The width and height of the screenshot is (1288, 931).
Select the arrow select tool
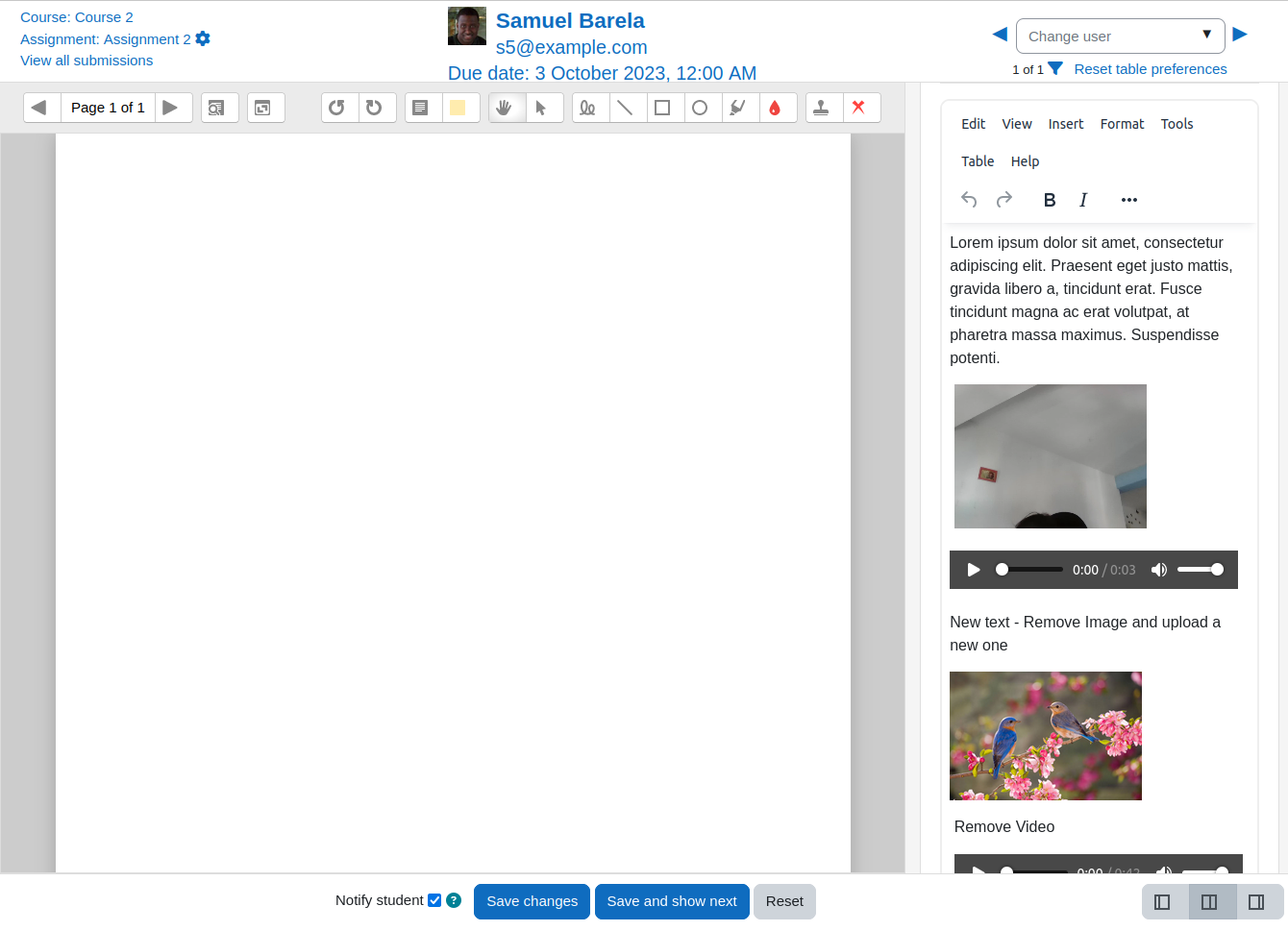[x=544, y=108]
